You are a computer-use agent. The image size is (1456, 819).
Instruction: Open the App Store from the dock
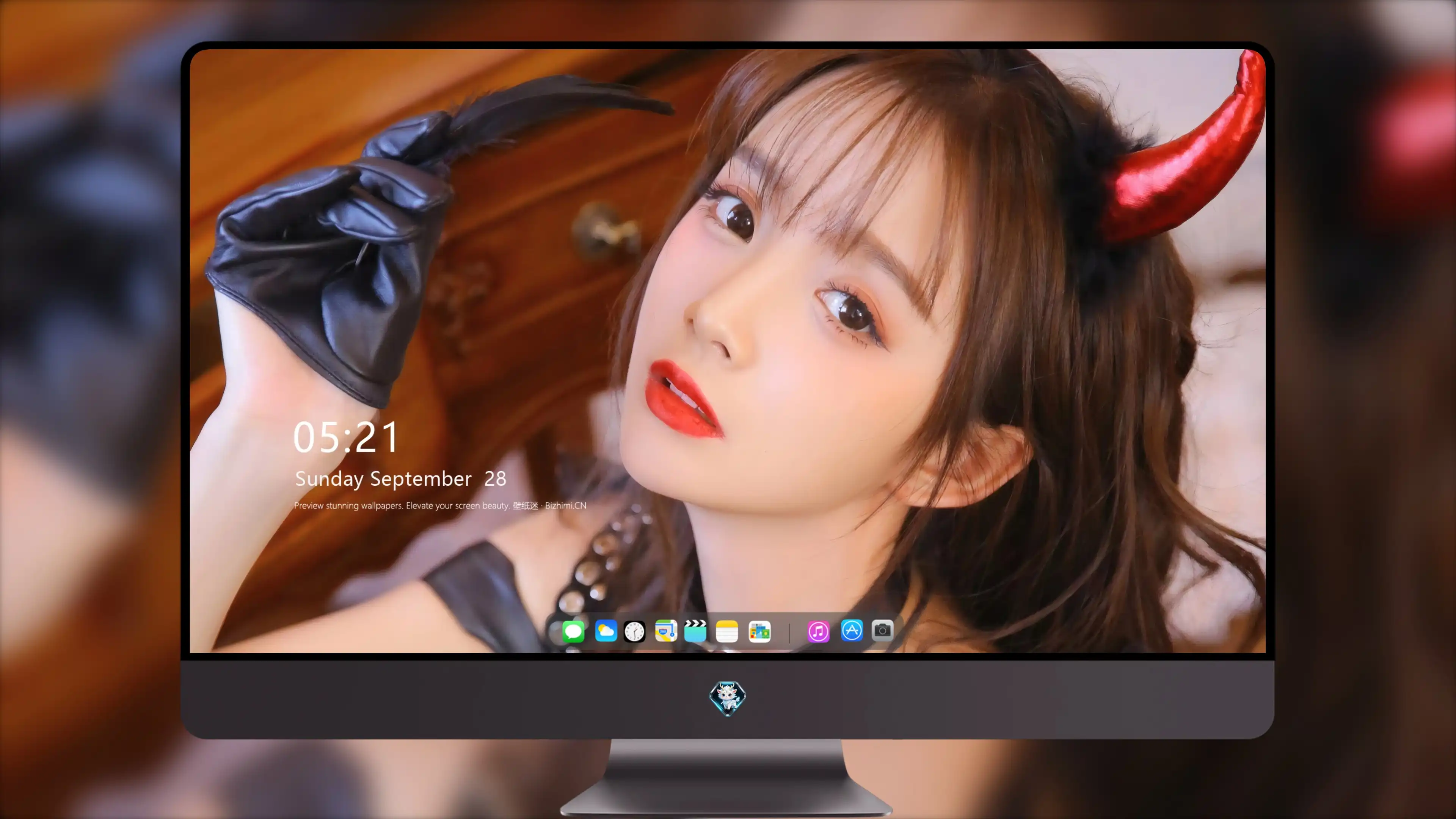(852, 630)
